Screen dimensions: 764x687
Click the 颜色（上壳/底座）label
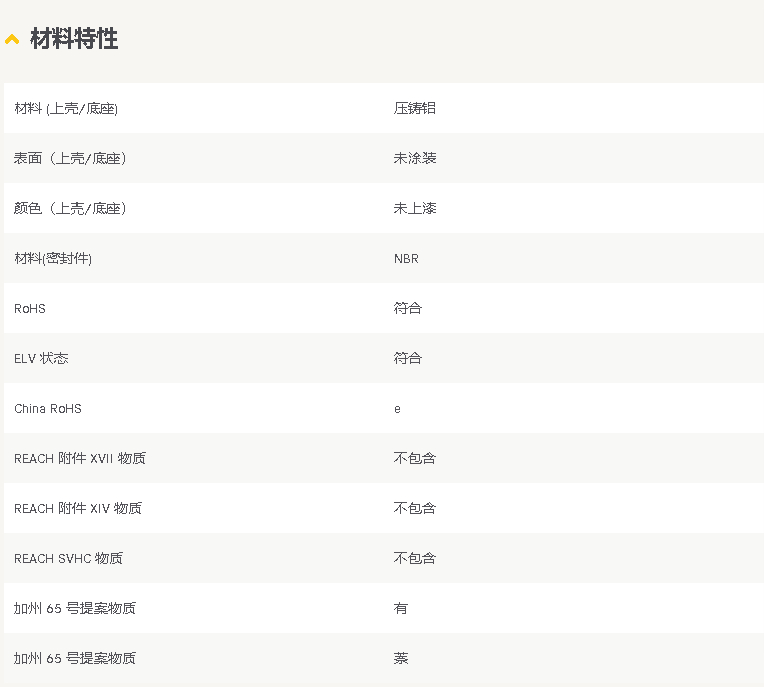[x=70, y=209]
